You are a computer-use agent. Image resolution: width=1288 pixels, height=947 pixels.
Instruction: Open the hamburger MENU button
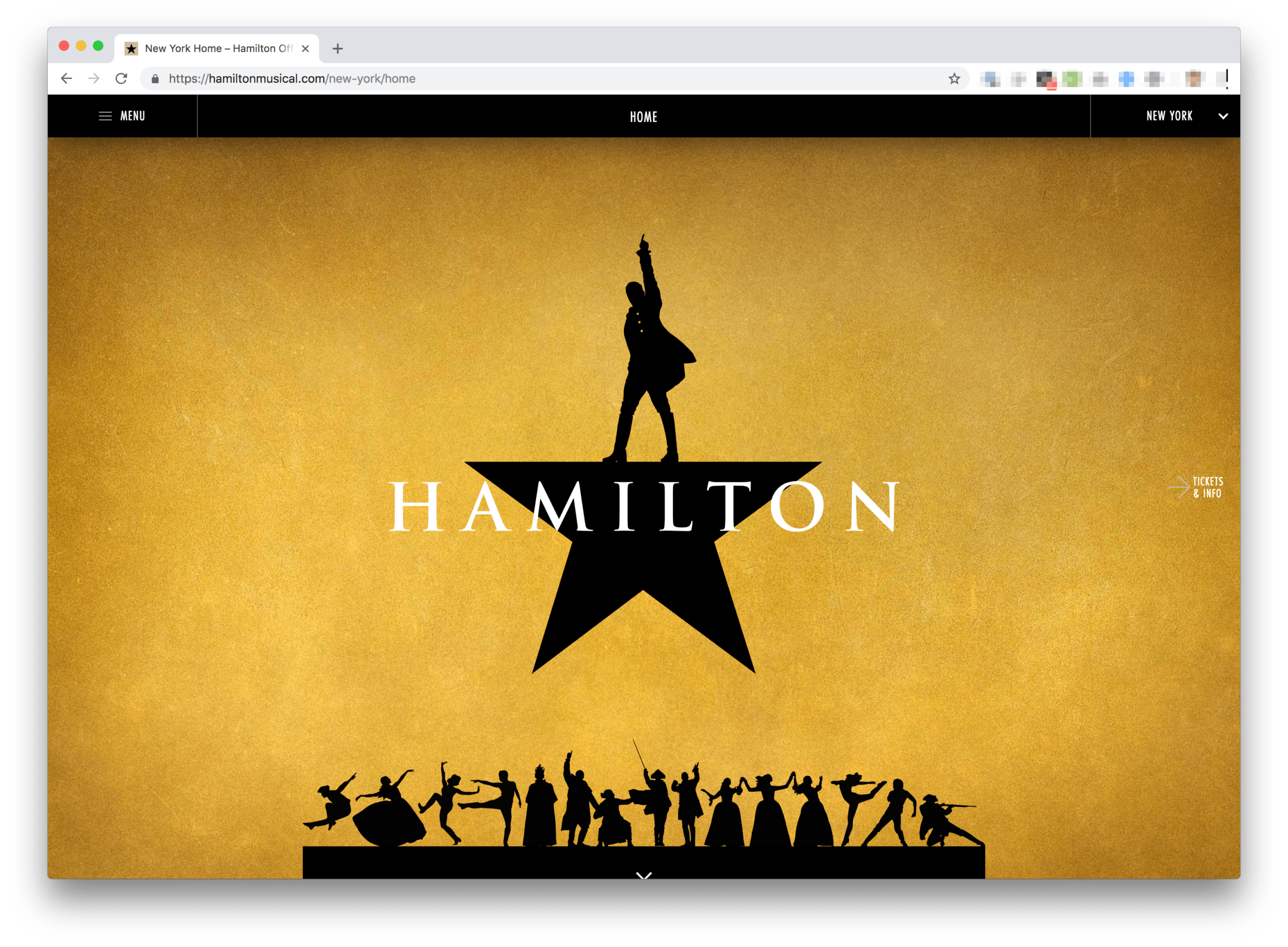[122, 116]
